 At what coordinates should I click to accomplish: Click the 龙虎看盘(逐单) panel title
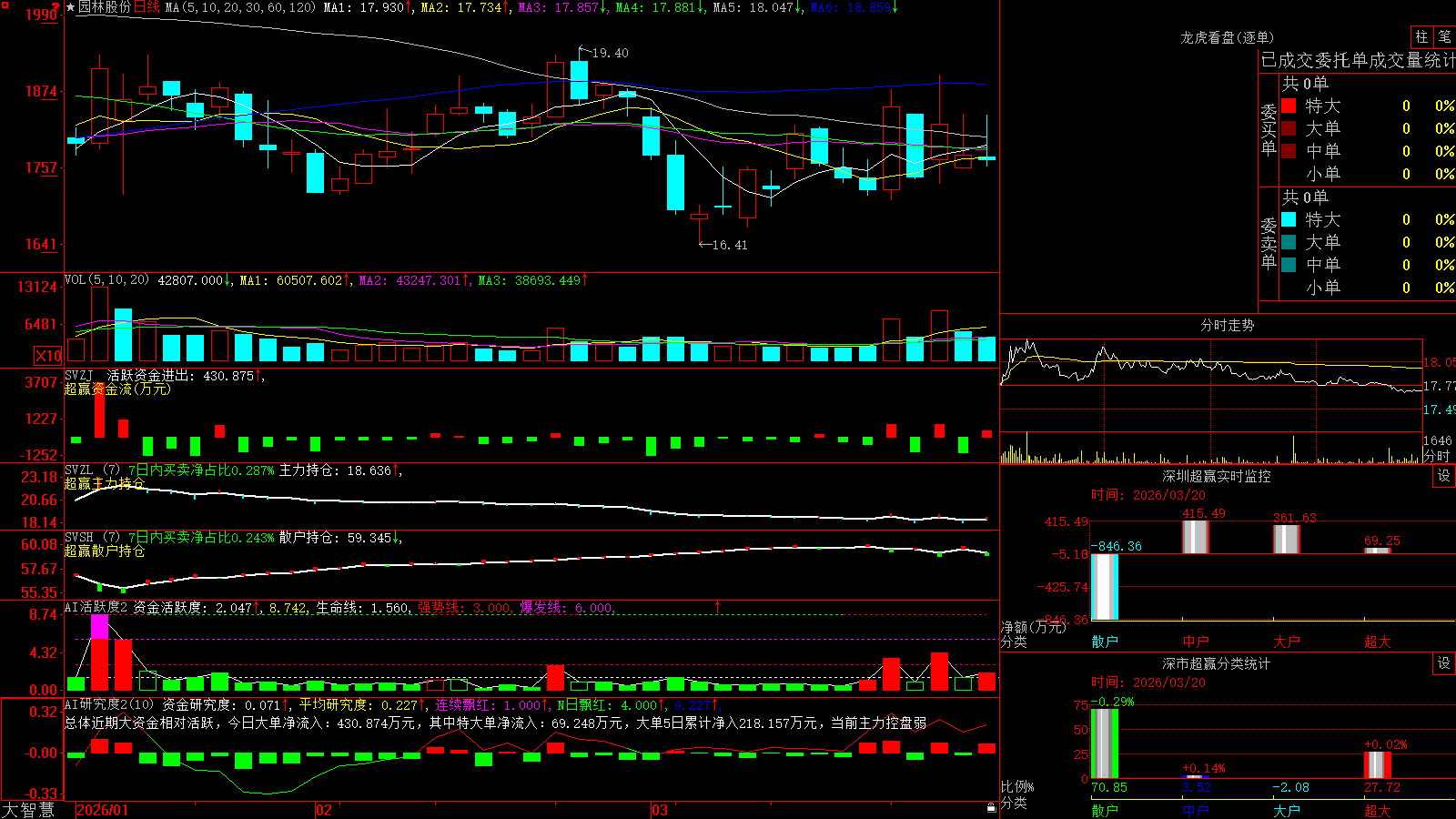coord(1227,37)
